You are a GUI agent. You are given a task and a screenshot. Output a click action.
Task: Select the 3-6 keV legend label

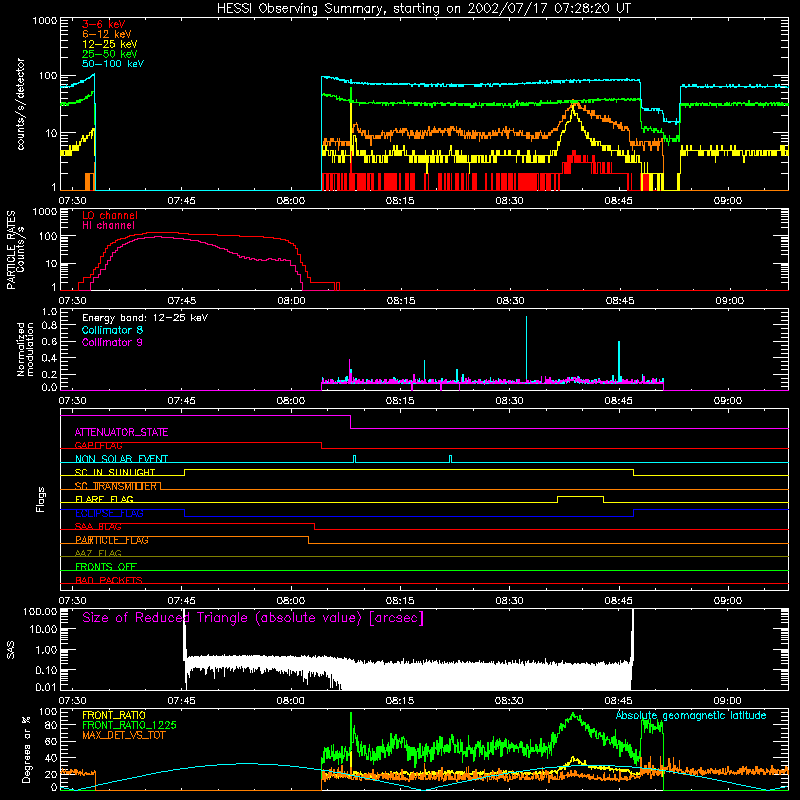[x=103, y=24]
